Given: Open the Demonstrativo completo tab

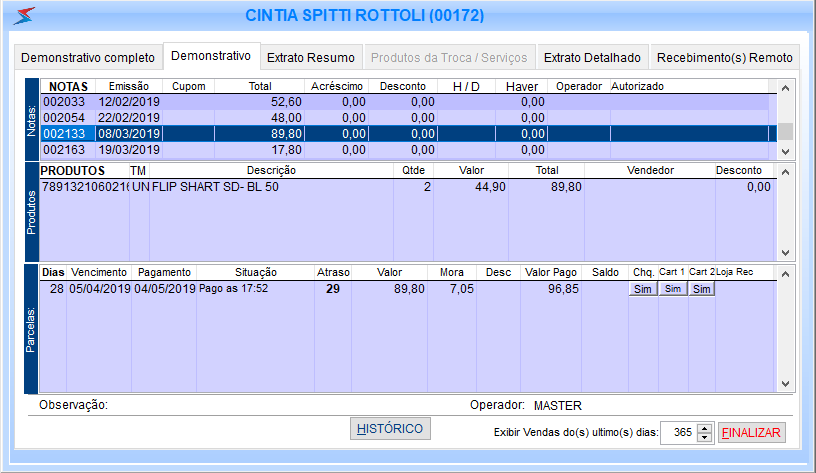Looking at the screenshot, I should (x=88, y=57).
